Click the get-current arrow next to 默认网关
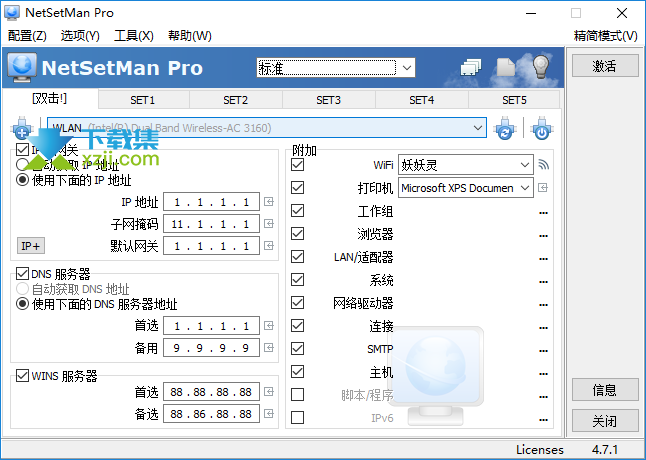The image size is (646, 460). [x=269, y=246]
